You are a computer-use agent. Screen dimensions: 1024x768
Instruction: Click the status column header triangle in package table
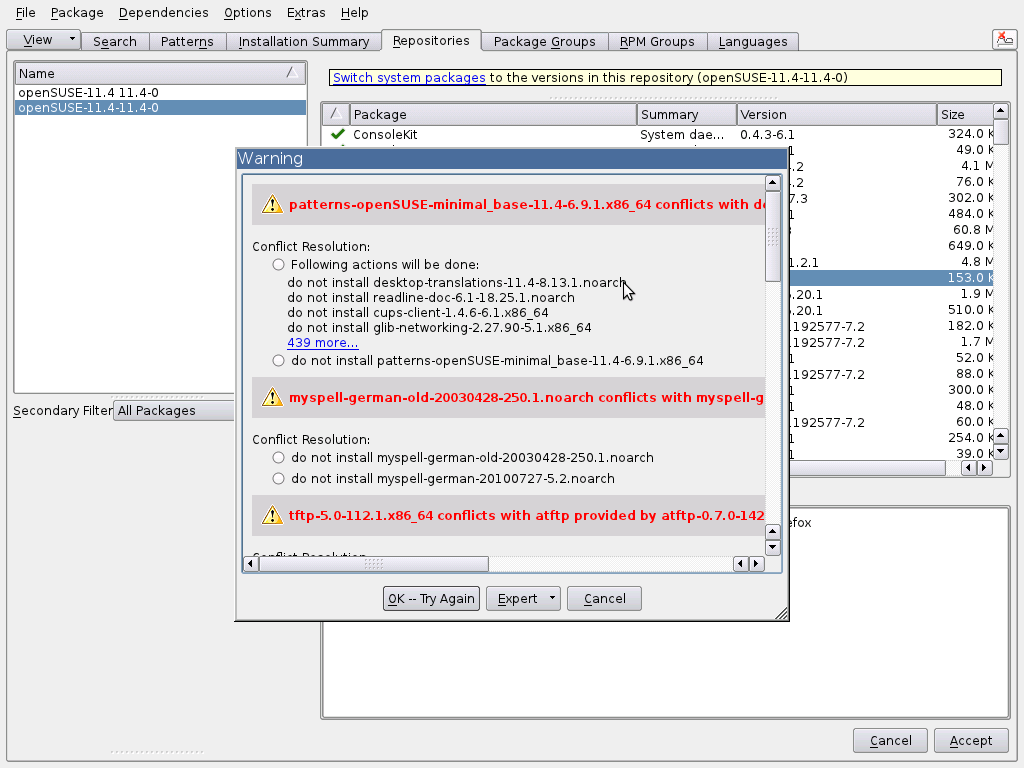click(x=336, y=114)
